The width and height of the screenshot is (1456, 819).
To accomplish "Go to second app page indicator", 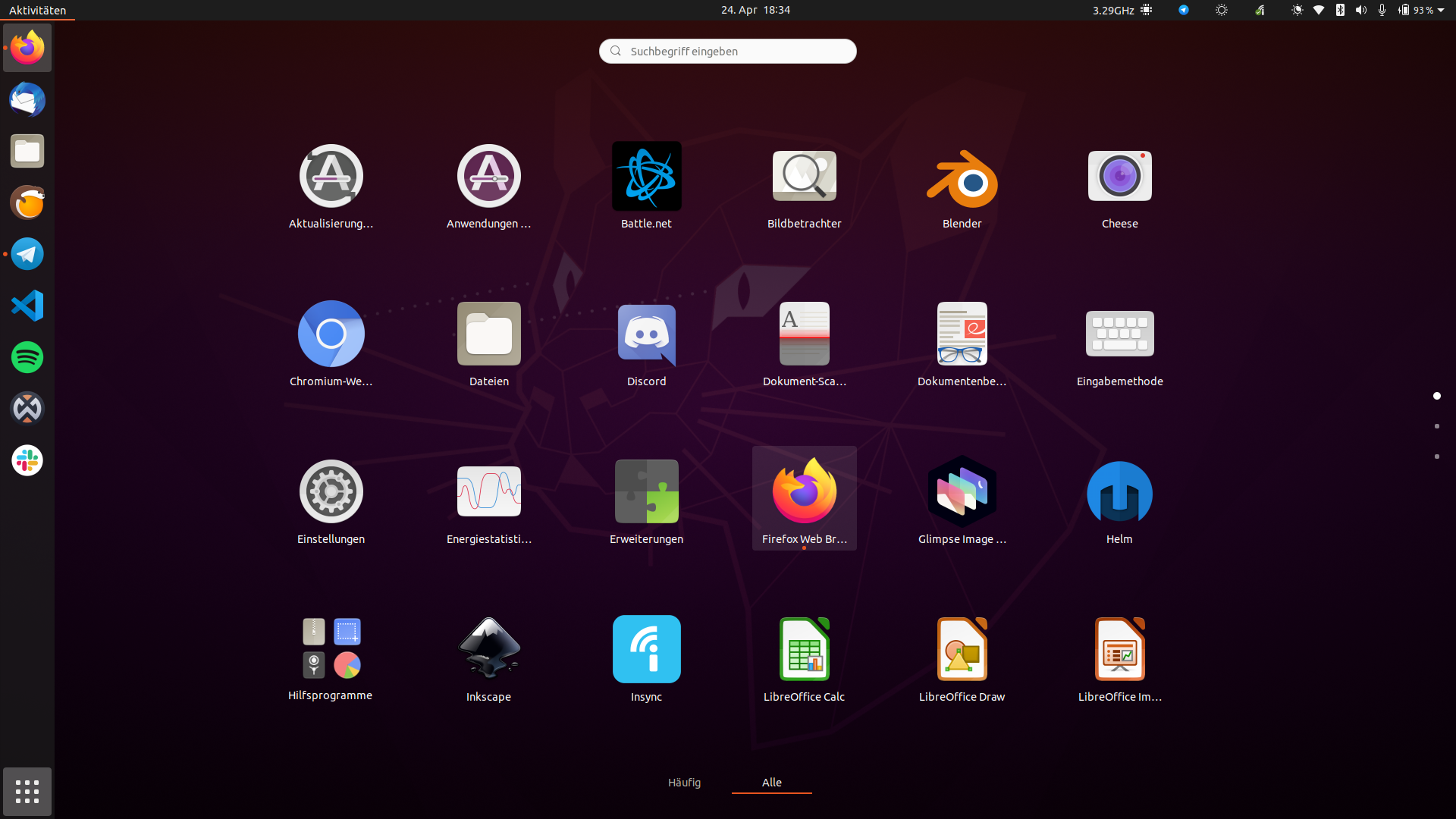I will point(1436,426).
